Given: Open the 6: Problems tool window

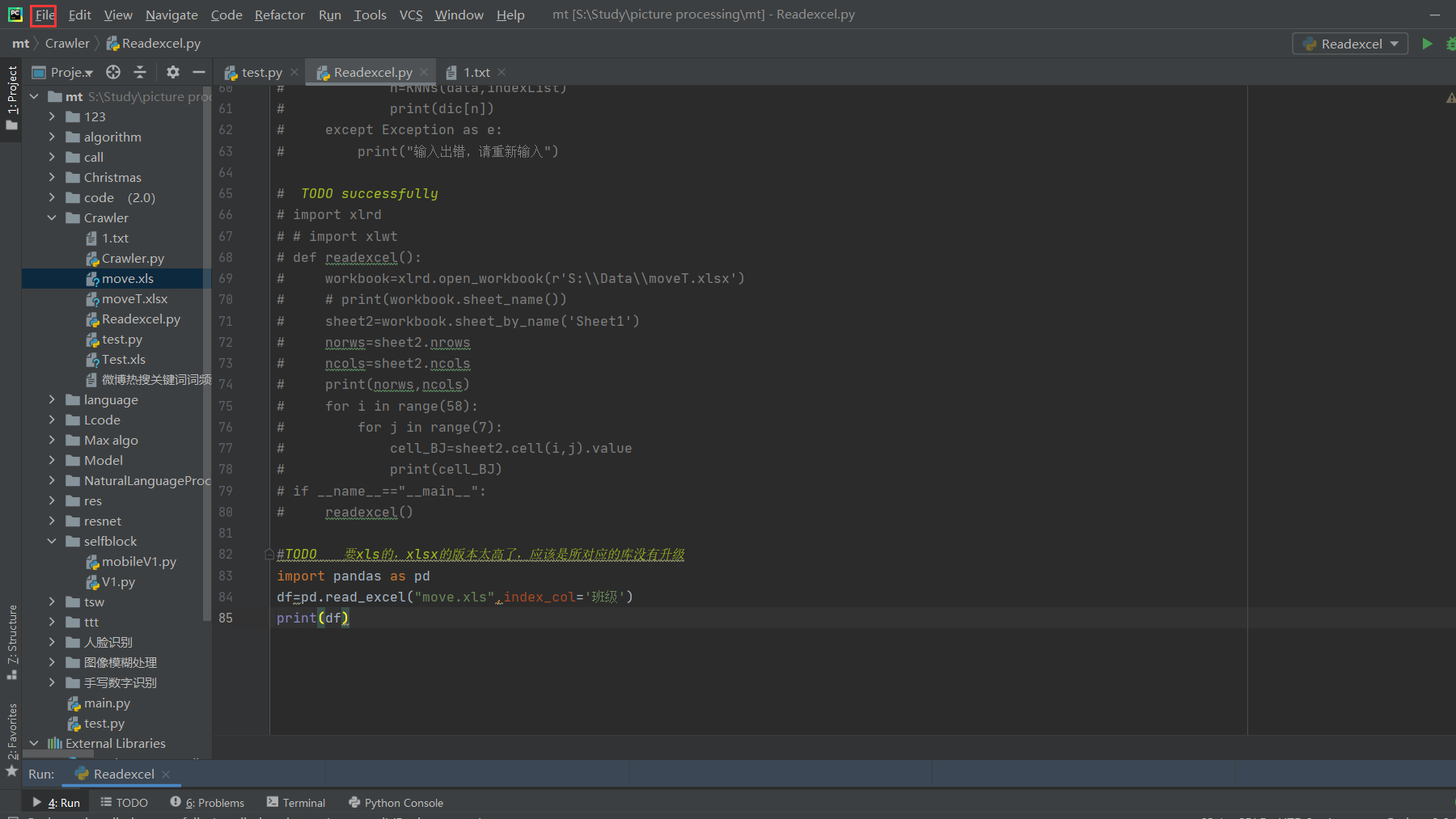Looking at the screenshot, I should (207, 802).
